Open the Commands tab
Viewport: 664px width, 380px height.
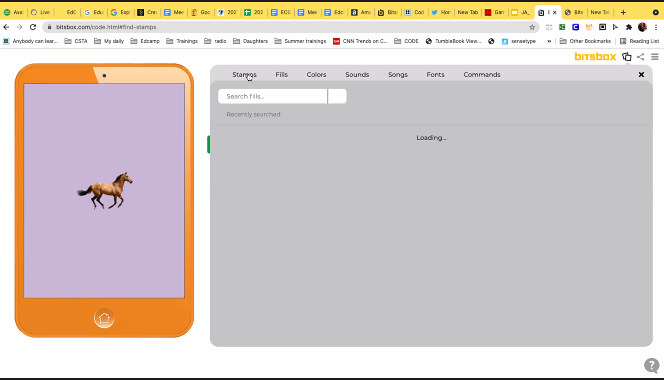coord(482,75)
